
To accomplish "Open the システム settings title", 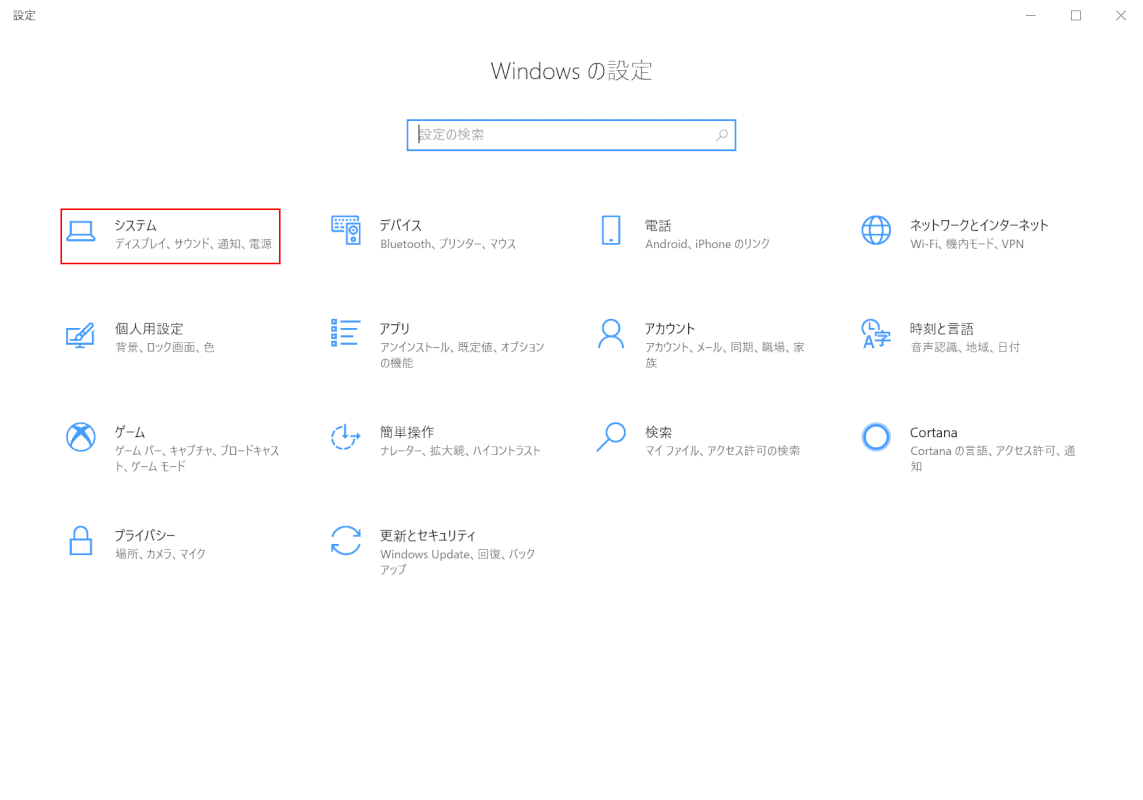I will (x=136, y=225).
